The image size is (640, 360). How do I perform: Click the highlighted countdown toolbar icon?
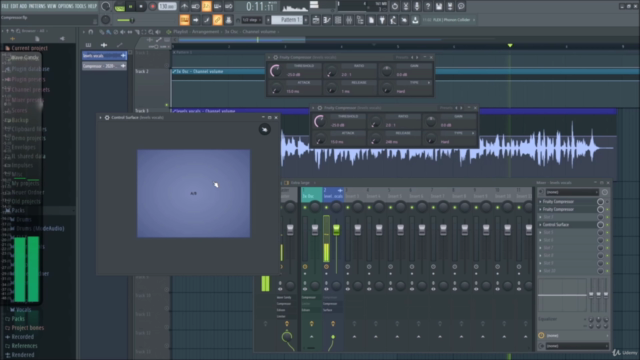click(x=207, y=6)
